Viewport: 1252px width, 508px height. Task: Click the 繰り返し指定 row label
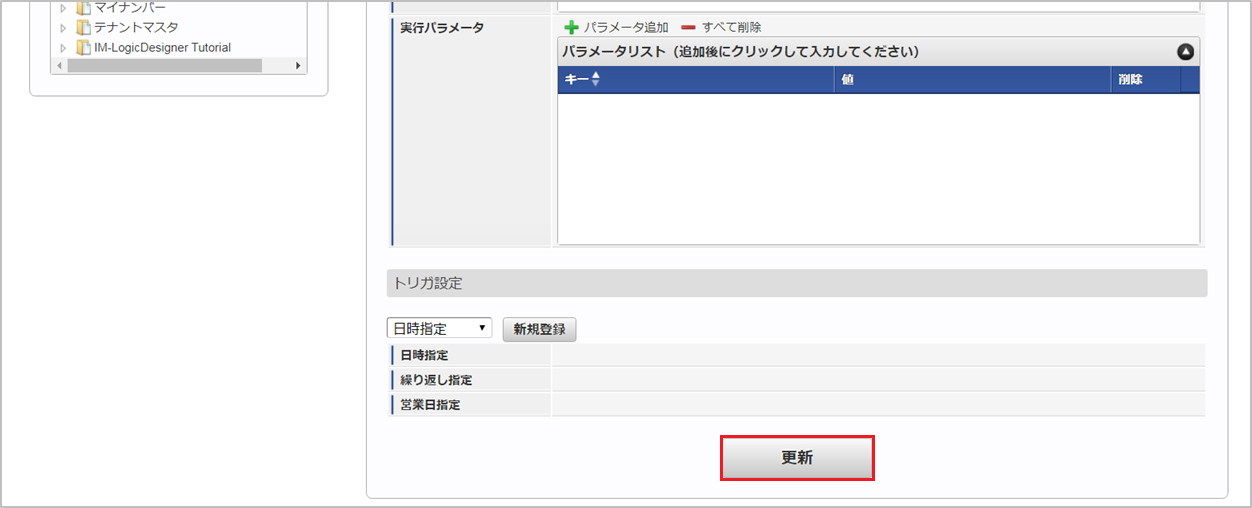click(436, 380)
